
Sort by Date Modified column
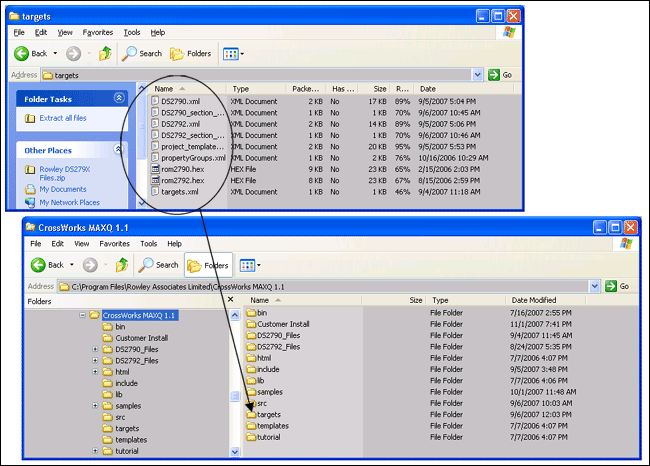545,300
